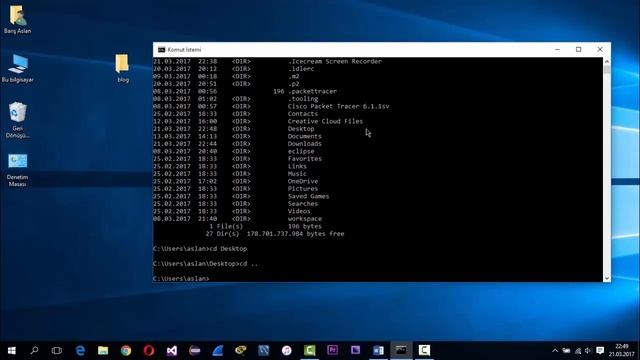Screen dimensions: 640x360
Task: Click 'cd Desktop' command line
Action: pyautogui.click(x=200, y=249)
